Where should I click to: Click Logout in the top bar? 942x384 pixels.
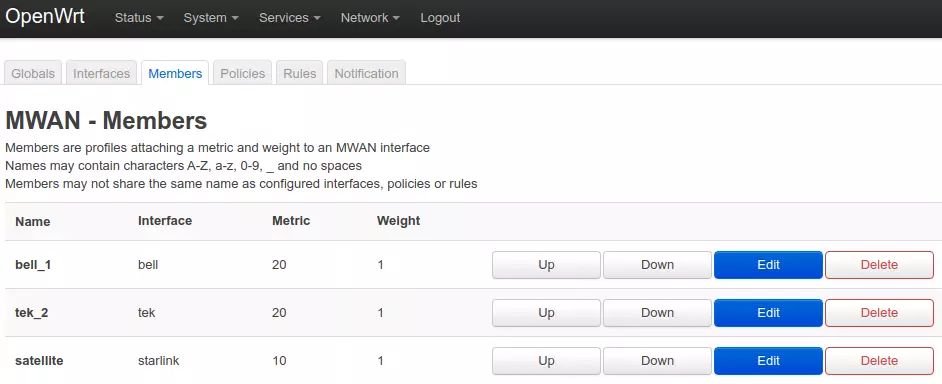440,18
